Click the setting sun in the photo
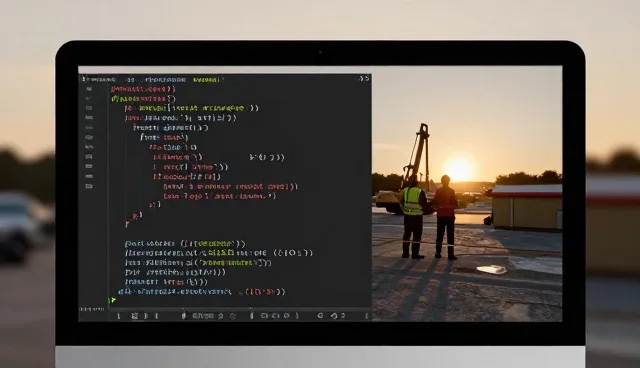The height and width of the screenshot is (368, 640). click(459, 168)
